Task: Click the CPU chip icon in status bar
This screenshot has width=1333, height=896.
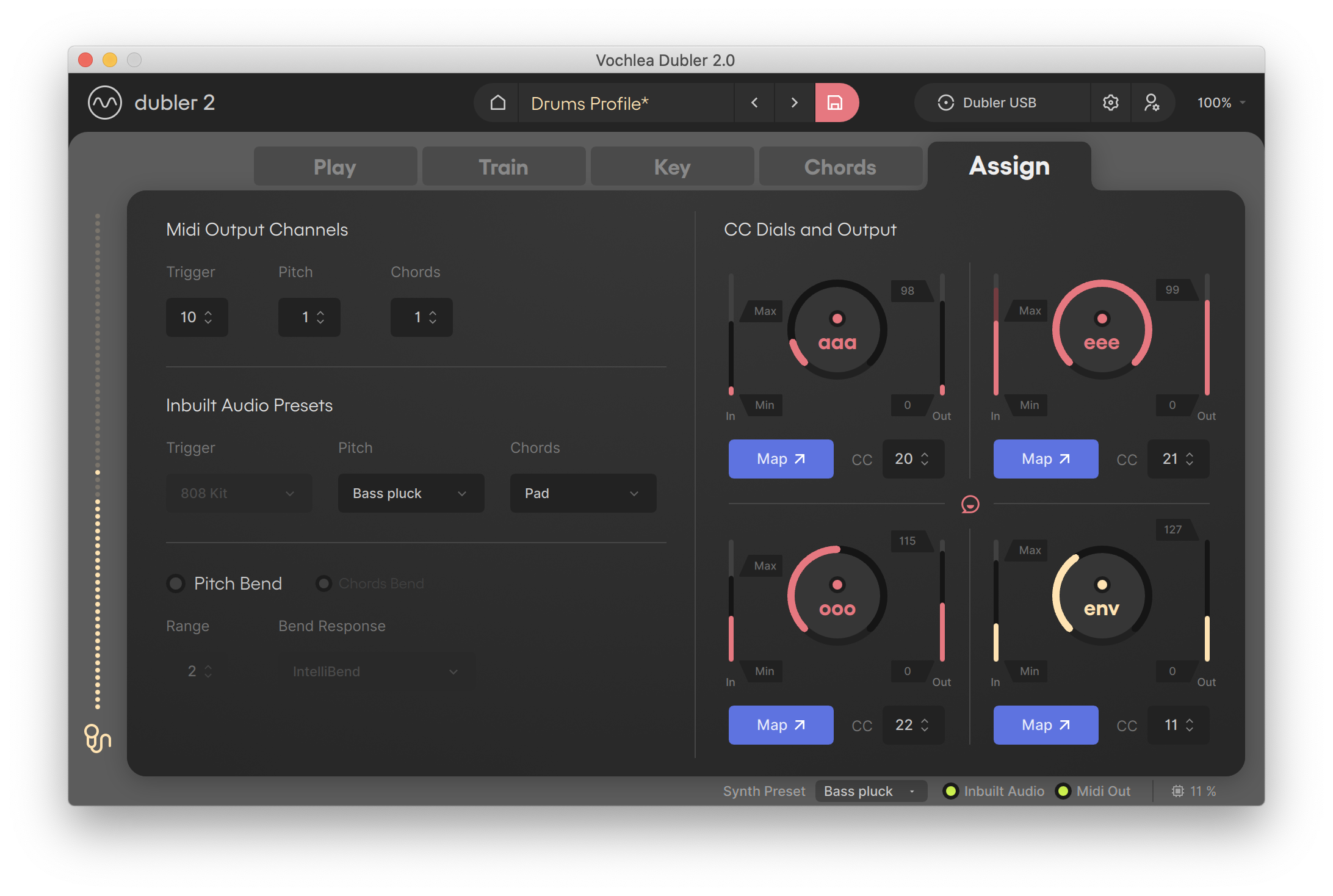Action: click(x=1177, y=791)
